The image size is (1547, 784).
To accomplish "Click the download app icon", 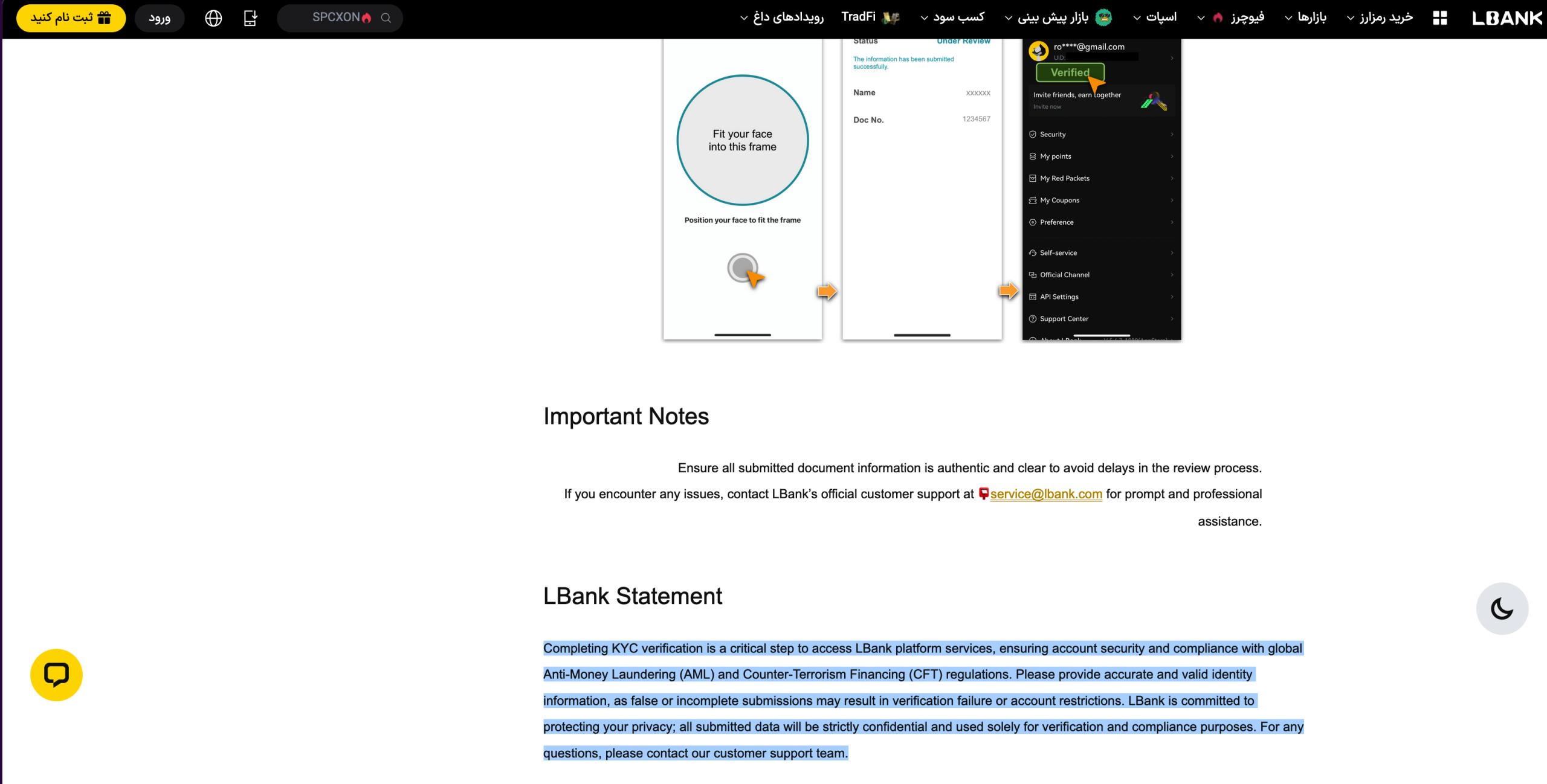I will coord(251,18).
